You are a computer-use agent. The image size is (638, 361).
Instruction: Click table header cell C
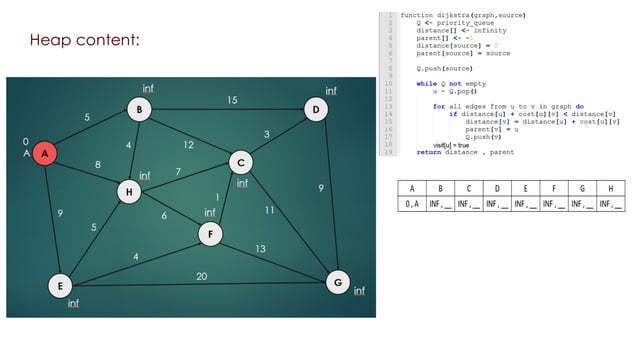click(469, 188)
